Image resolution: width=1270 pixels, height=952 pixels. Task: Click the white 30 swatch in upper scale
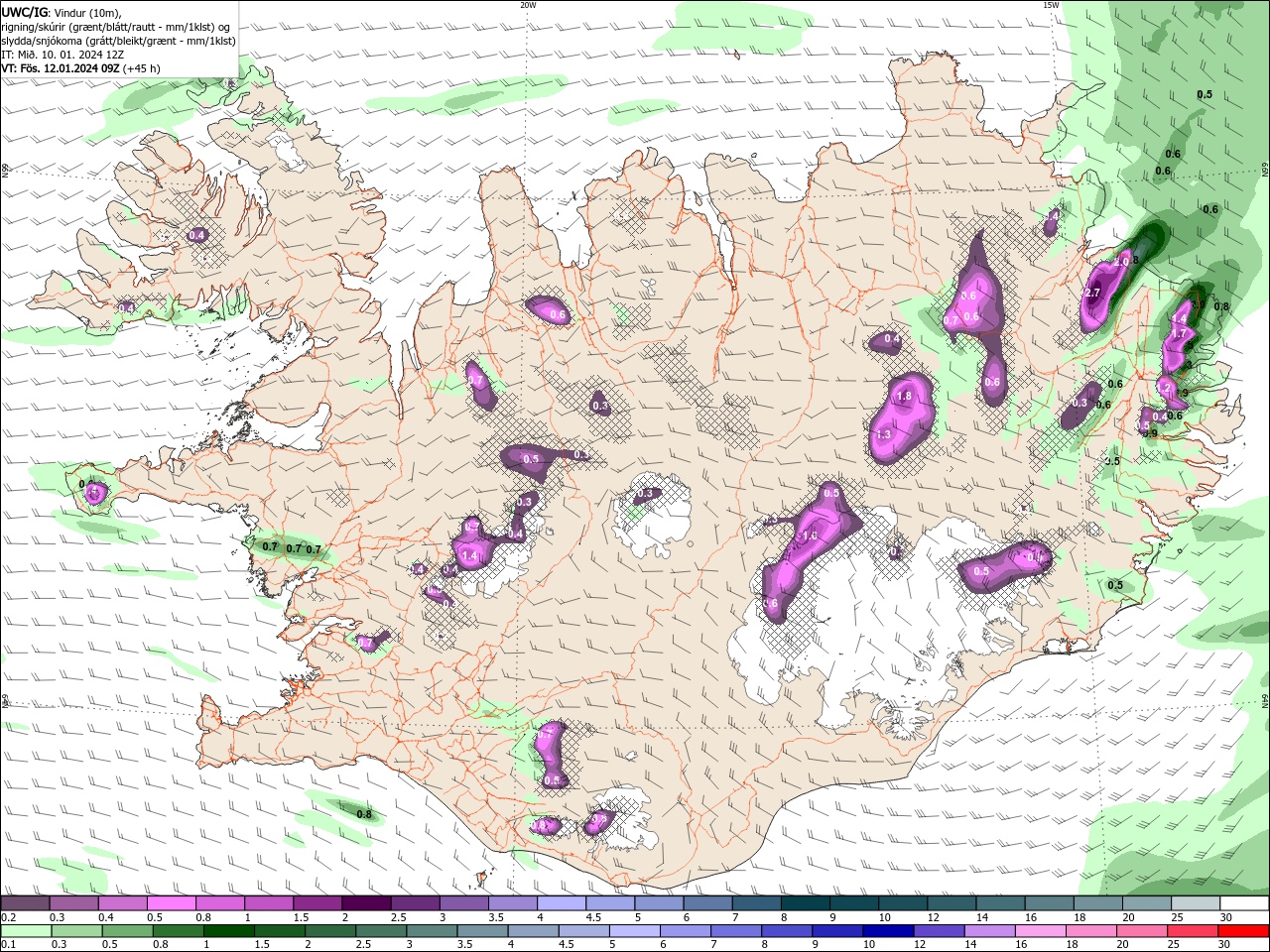tap(1244, 903)
